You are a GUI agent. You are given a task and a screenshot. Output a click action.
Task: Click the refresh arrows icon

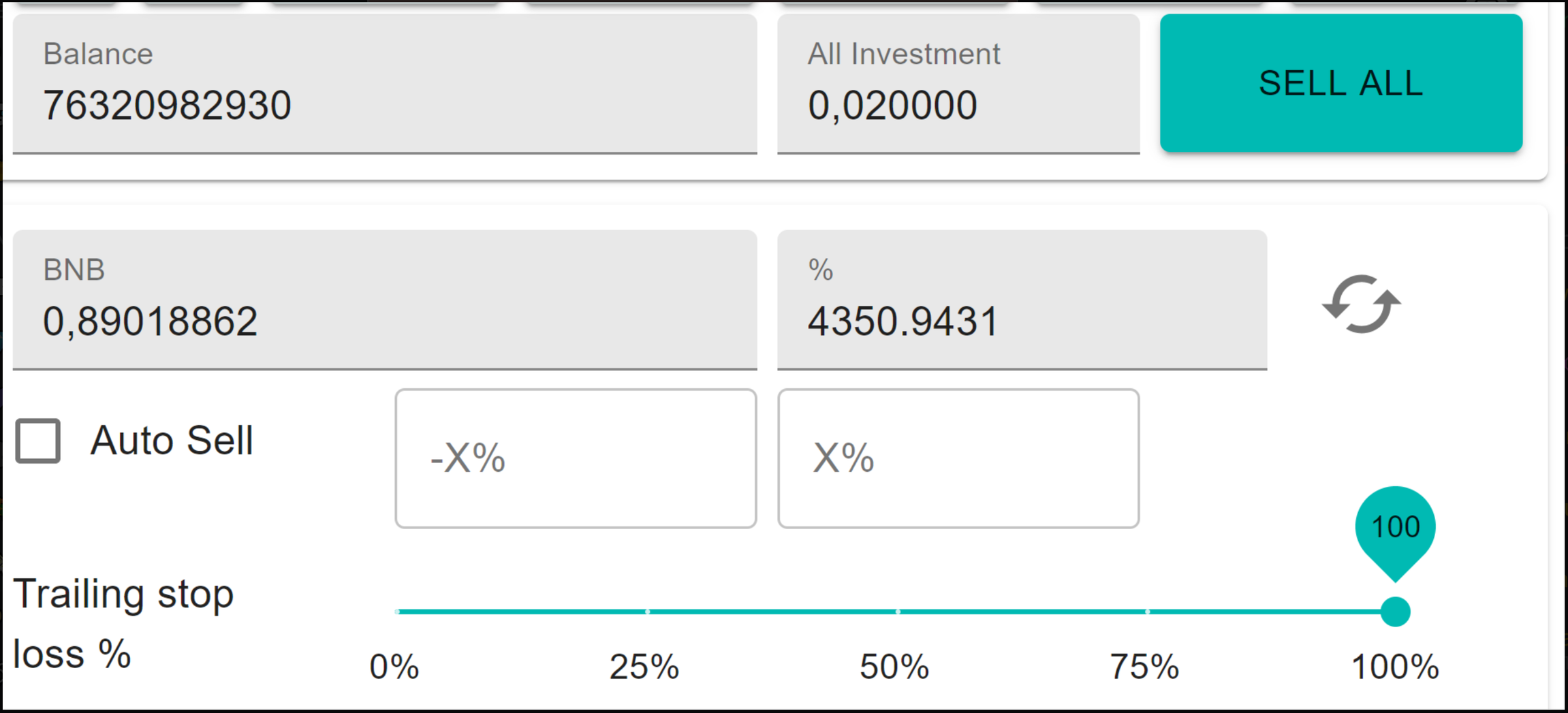pyautogui.click(x=1361, y=304)
